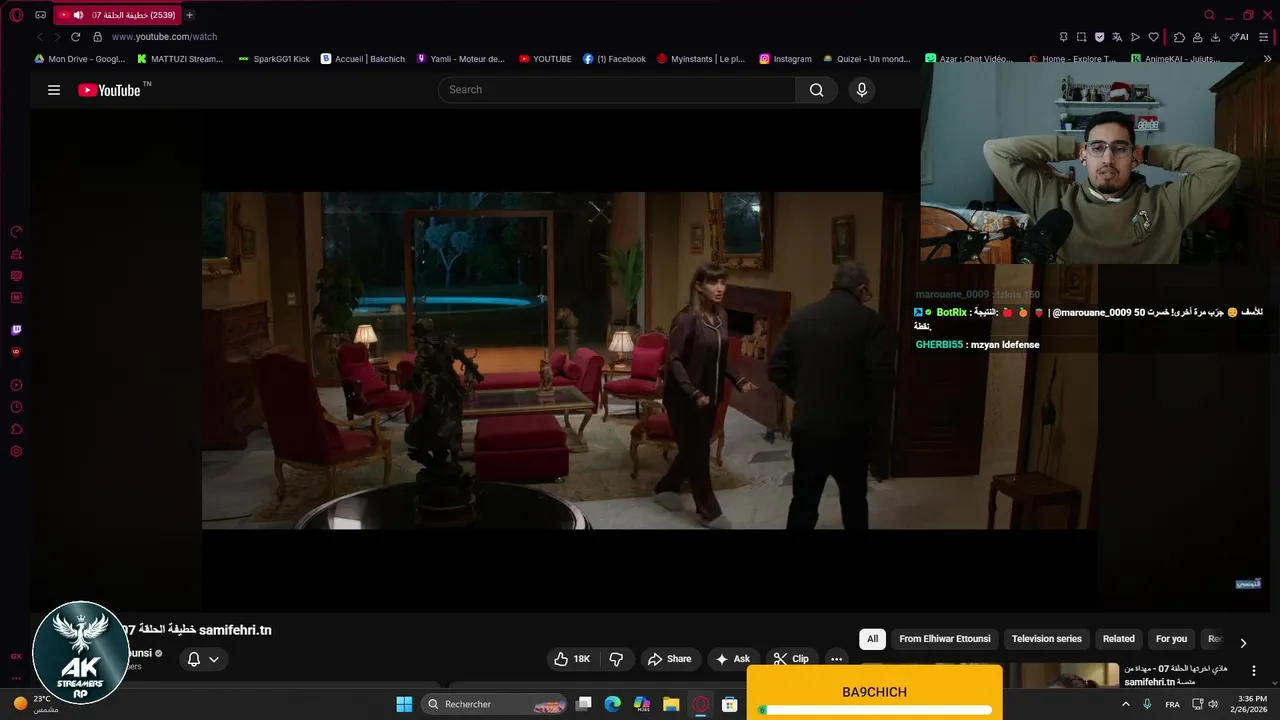Open sidebar settings gear icon
The height and width of the screenshot is (720, 1280).
tap(16, 451)
